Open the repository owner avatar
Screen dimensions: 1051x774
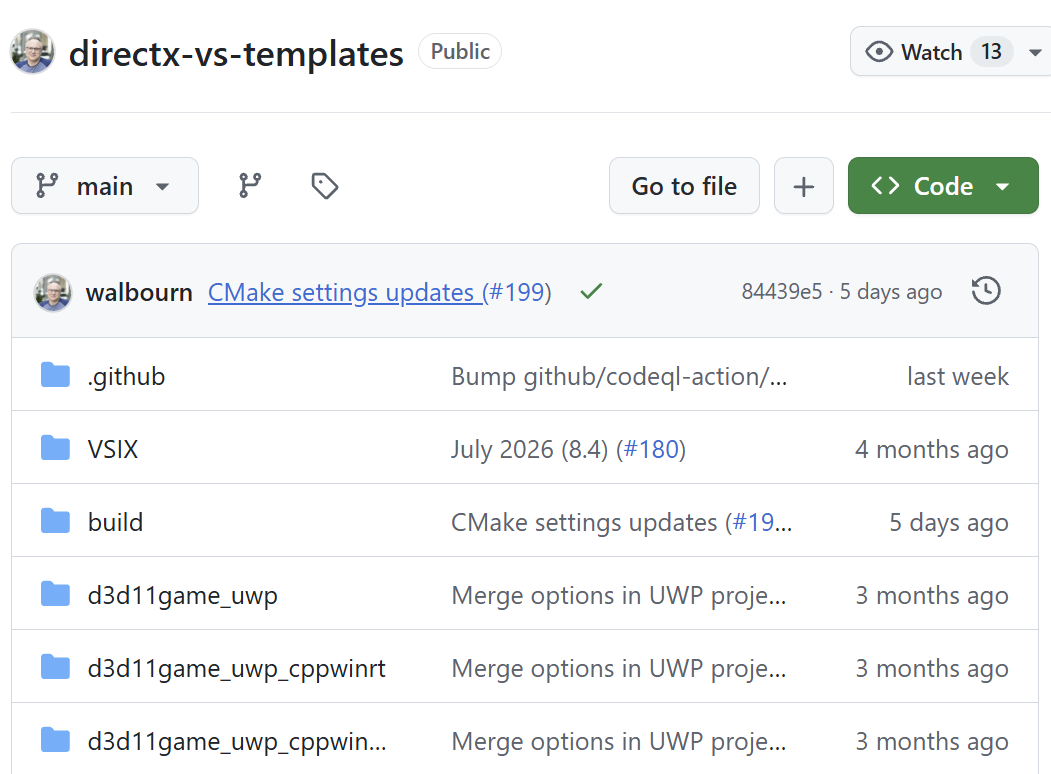pyautogui.click(x=32, y=52)
